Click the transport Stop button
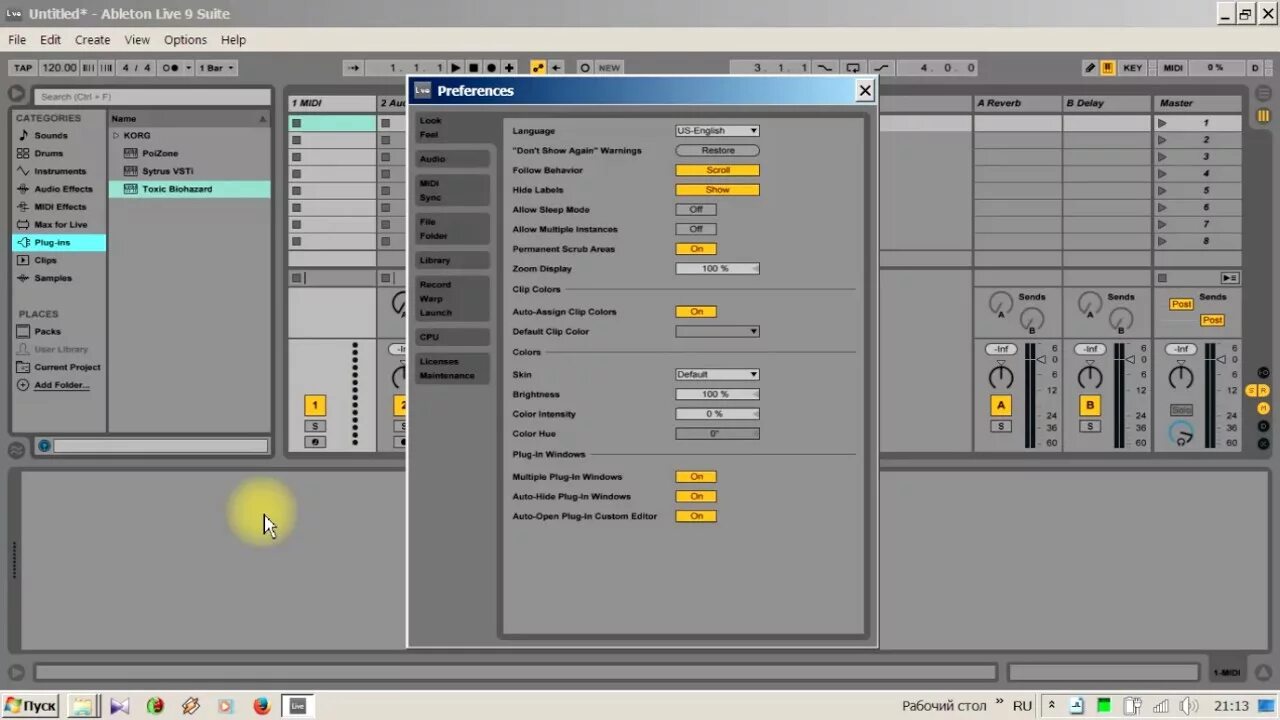 coord(474,68)
